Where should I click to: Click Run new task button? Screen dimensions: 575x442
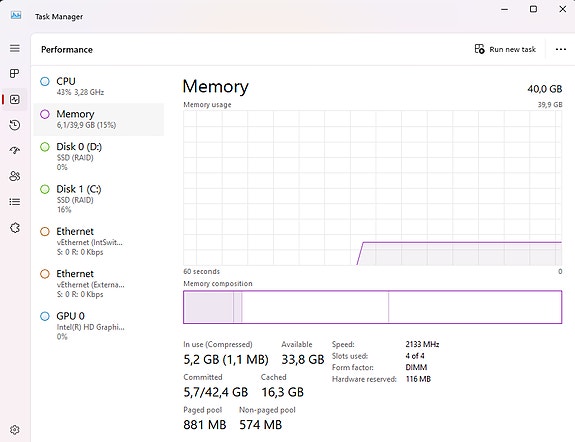[x=505, y=49]
